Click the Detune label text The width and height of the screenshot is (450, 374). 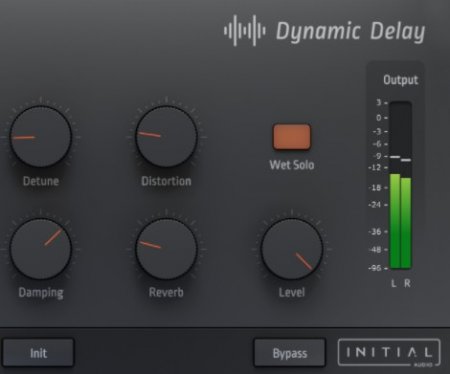tap(41, 181)
